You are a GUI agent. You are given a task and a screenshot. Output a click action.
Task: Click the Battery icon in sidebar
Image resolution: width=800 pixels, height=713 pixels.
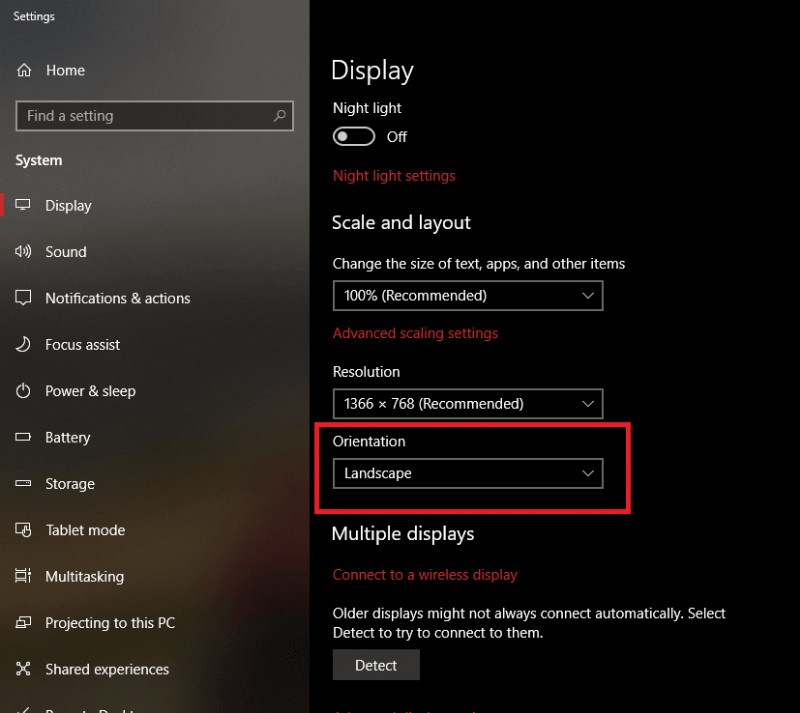coord(23,437)
